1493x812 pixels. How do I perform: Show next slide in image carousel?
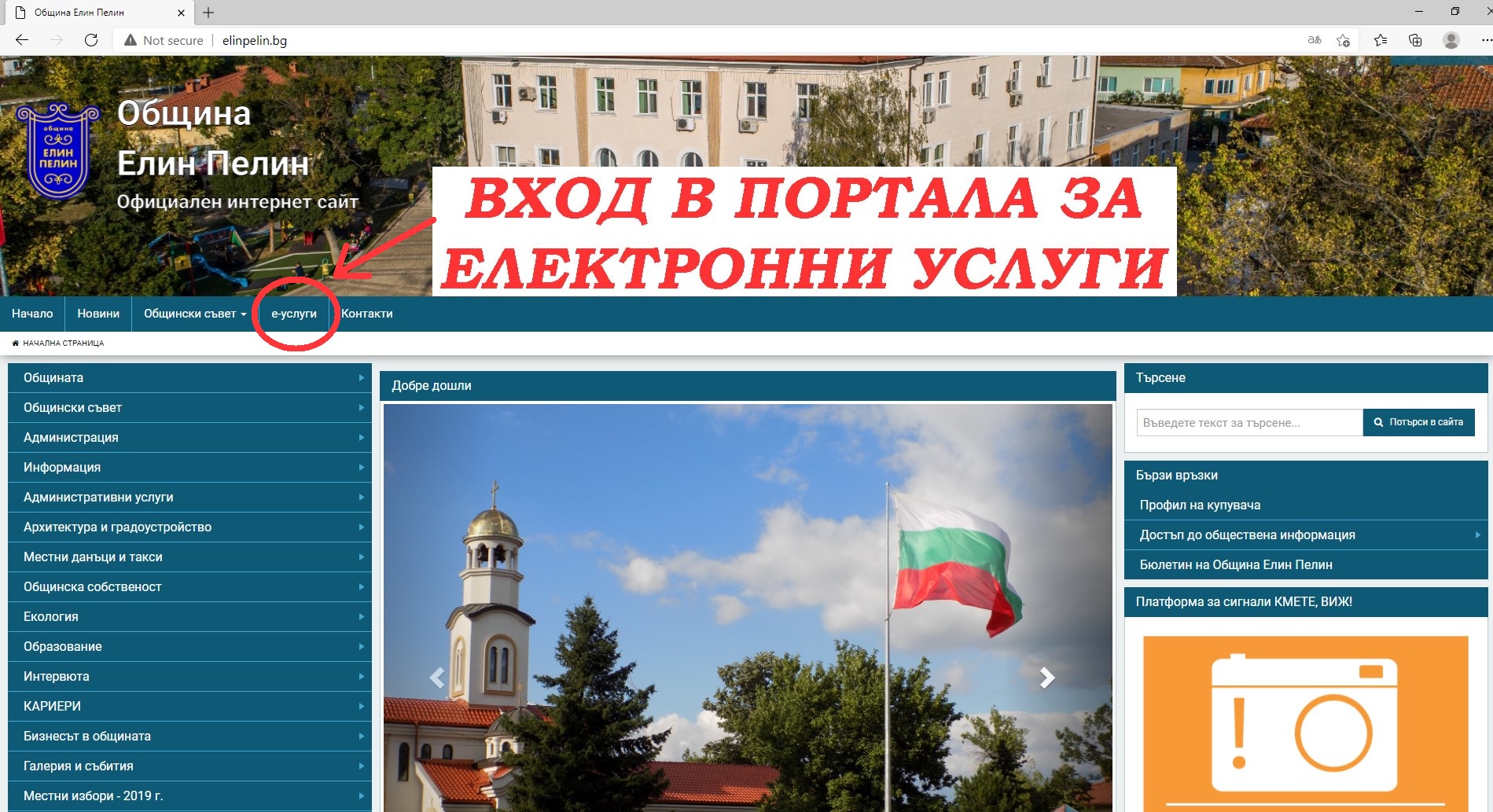pyautogui.click(x=1046, y=678)
